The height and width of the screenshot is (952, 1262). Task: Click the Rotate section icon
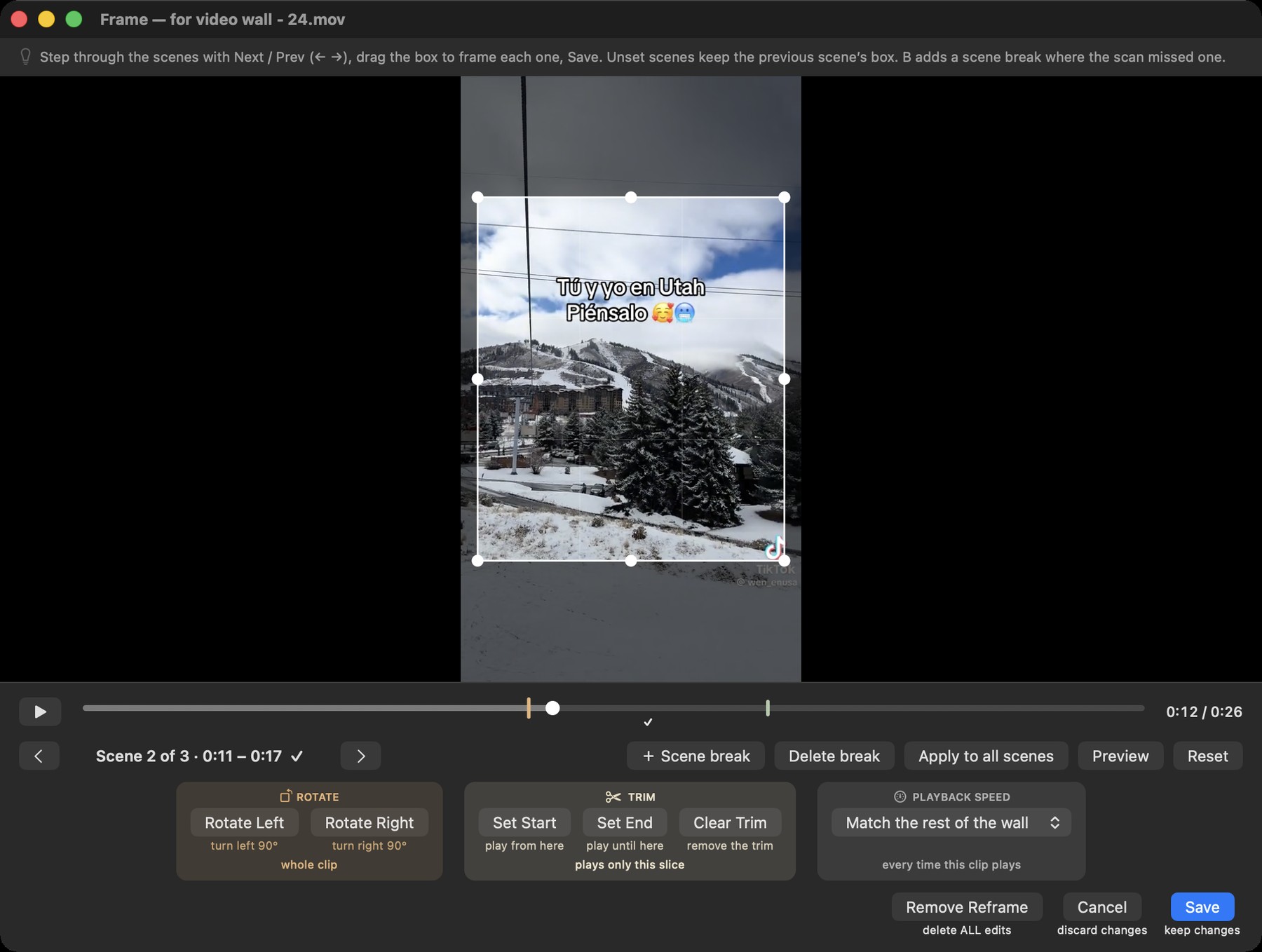(285, 796)
